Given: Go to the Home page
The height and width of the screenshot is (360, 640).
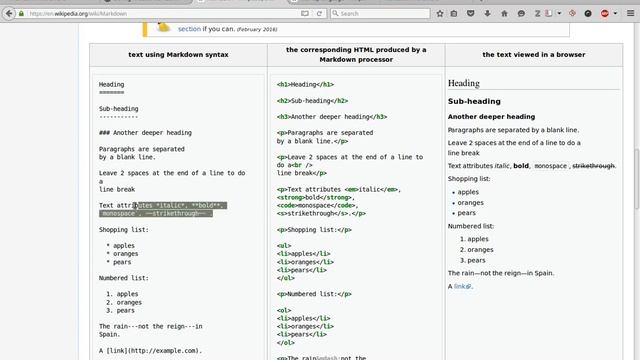Looking at the screenshot, I should (504, 13).
